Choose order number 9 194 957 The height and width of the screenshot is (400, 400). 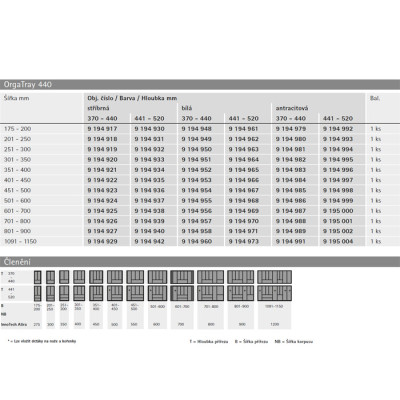[196, 221]
